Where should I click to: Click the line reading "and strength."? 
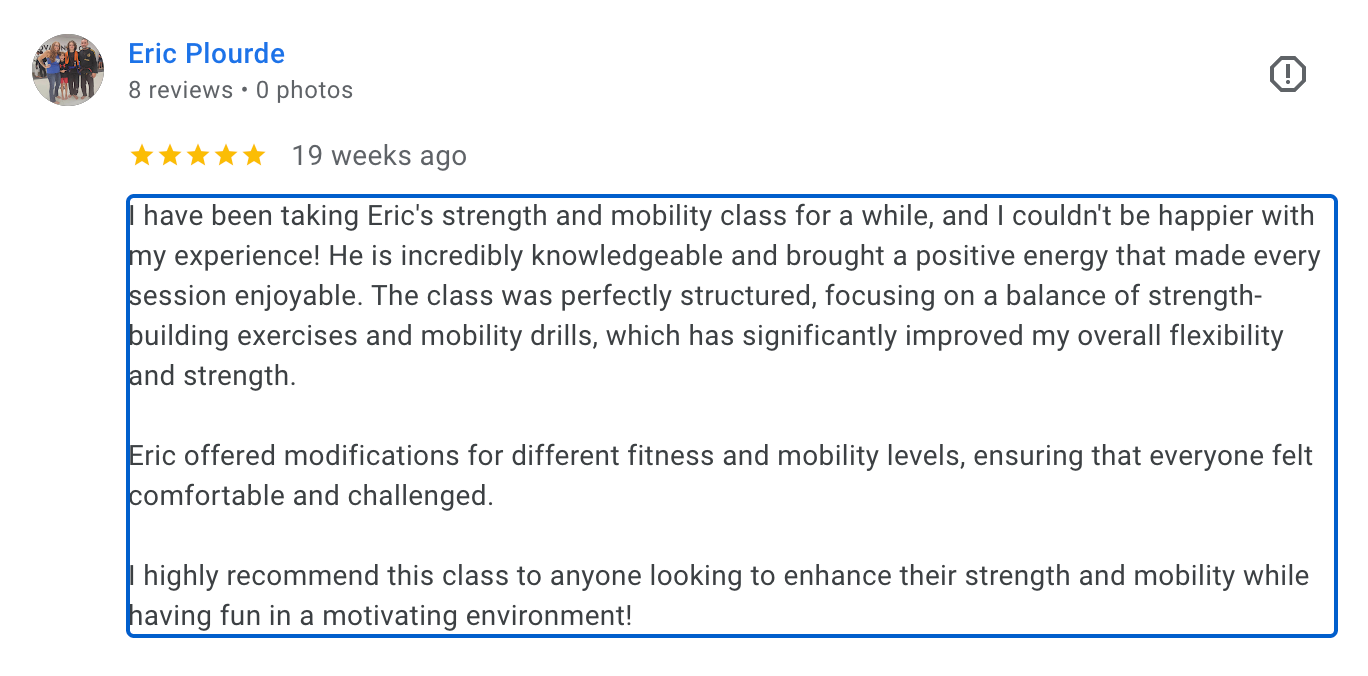pos(212,377)
